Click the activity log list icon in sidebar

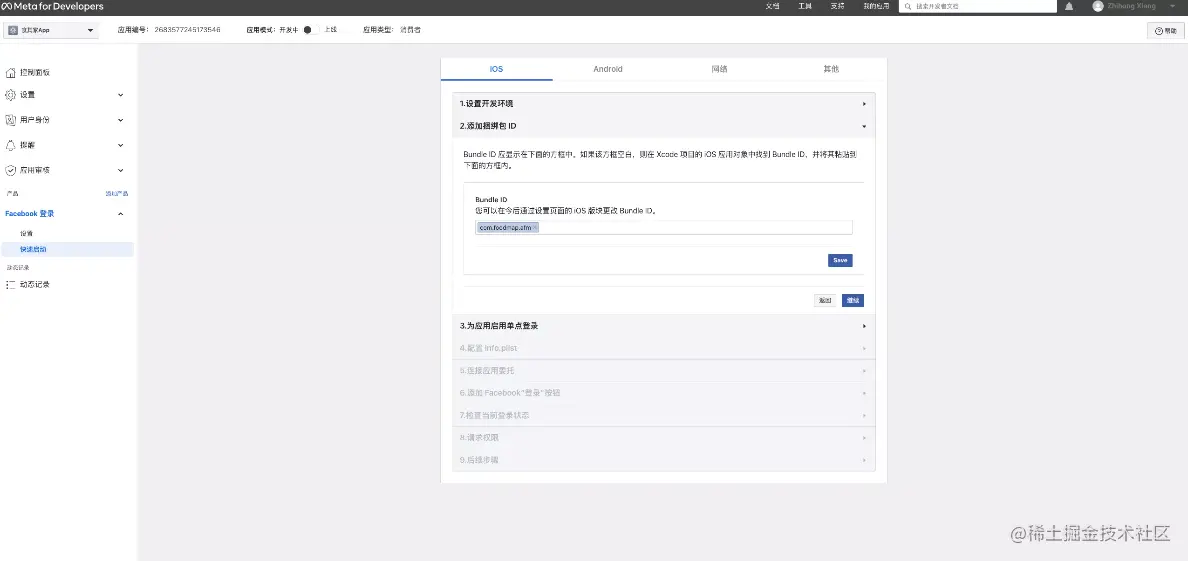pyautogui.click(x=10, y=284)
